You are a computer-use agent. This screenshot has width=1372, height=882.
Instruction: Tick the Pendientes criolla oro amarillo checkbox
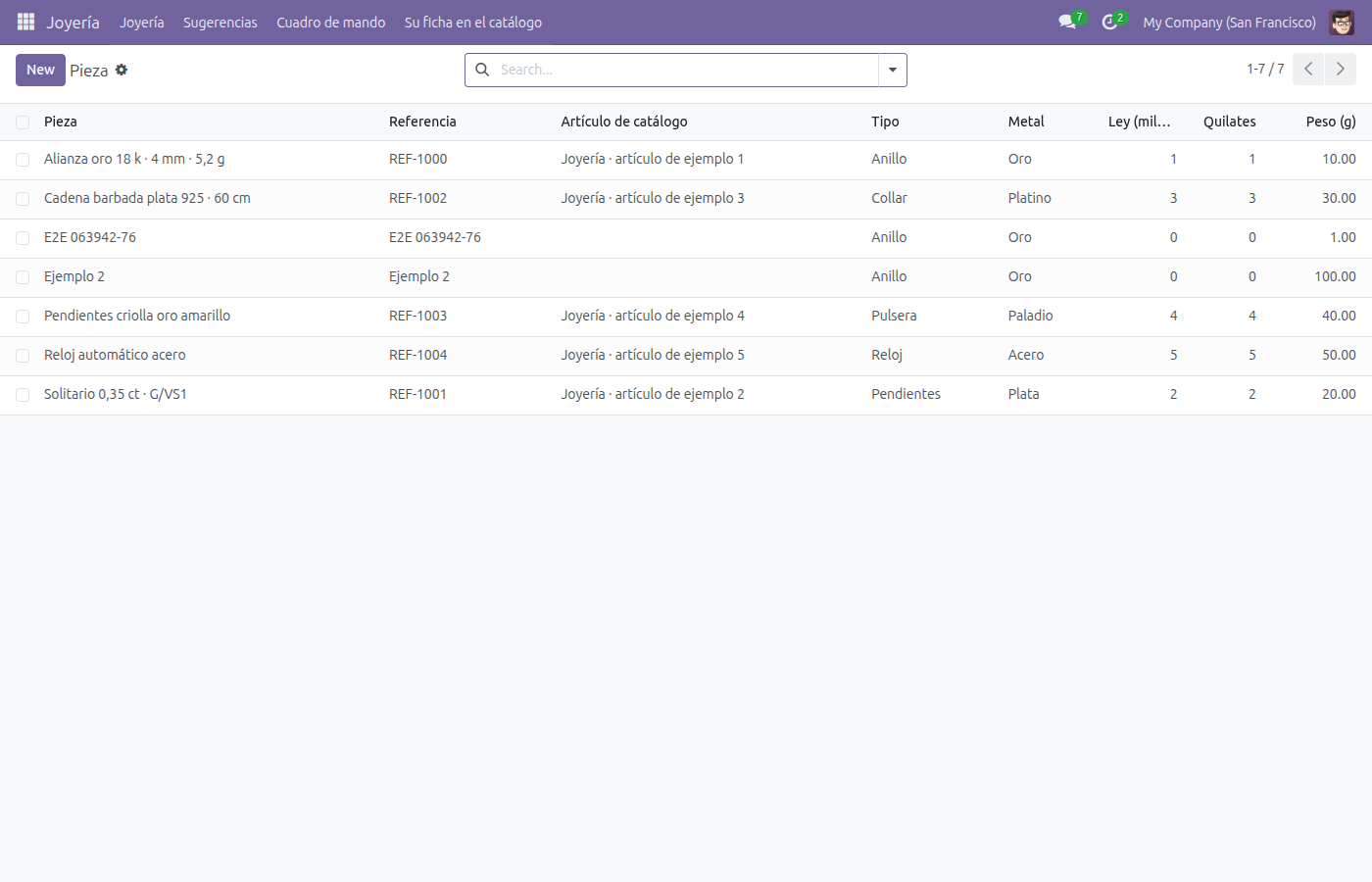(23, 316)
